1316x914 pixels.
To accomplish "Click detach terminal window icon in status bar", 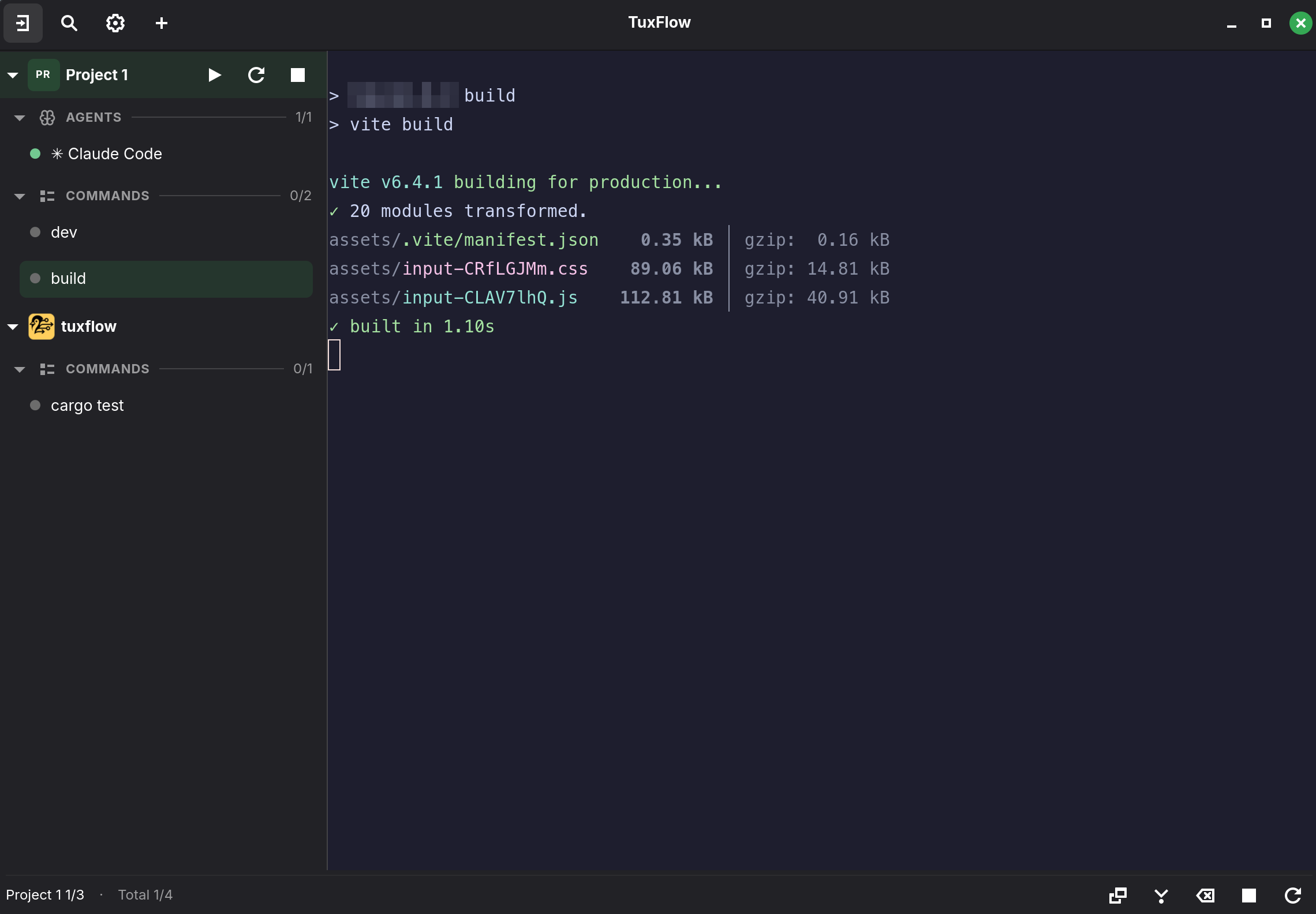I will (1118, 896).
